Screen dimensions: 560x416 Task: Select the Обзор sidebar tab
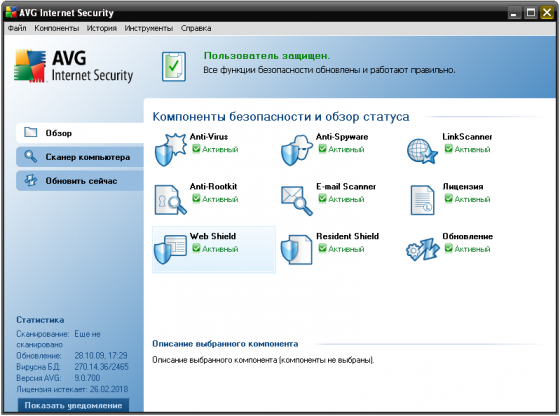click(80, 133)
